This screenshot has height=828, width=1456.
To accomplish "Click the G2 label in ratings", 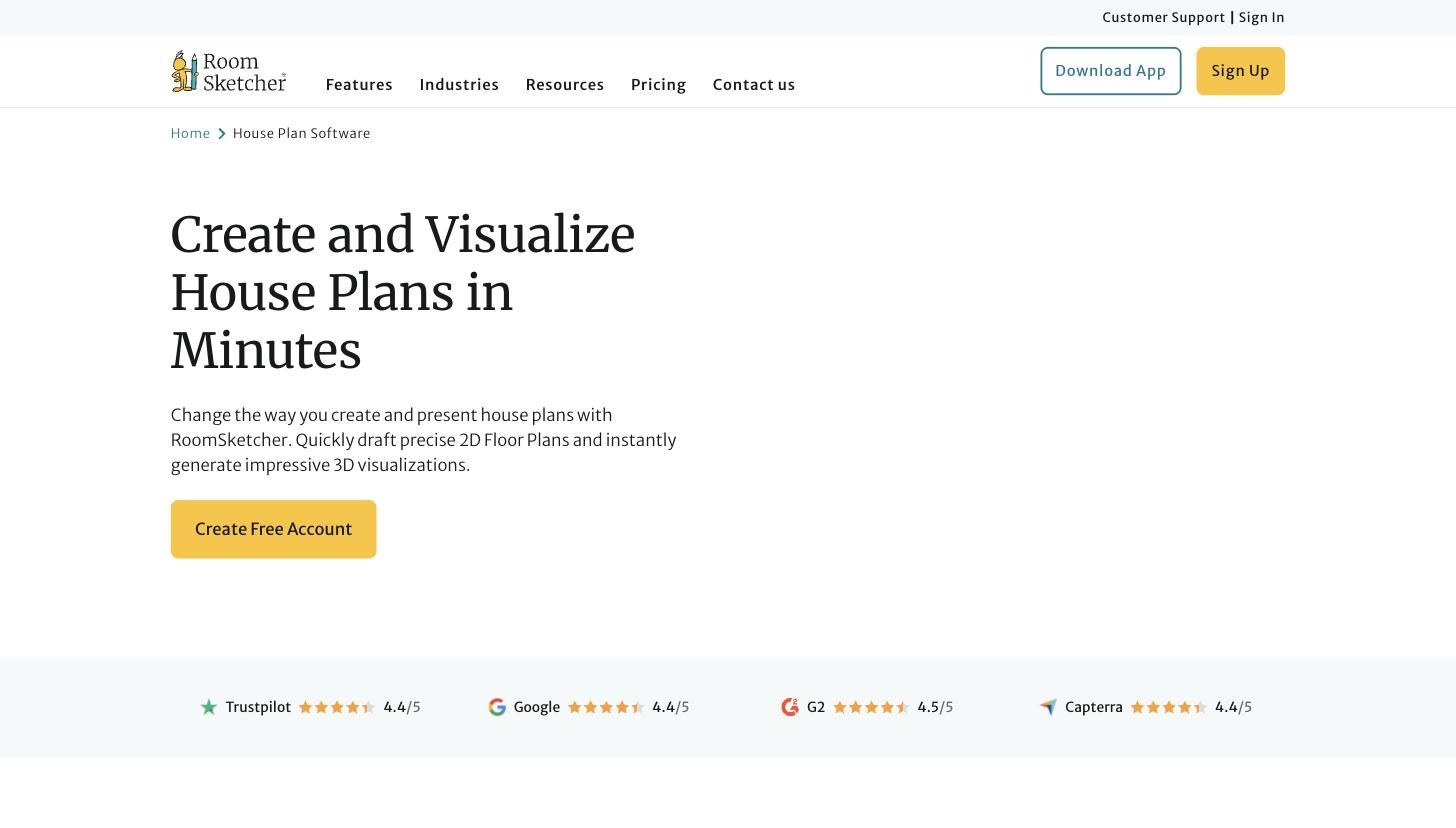I will 816,707.
